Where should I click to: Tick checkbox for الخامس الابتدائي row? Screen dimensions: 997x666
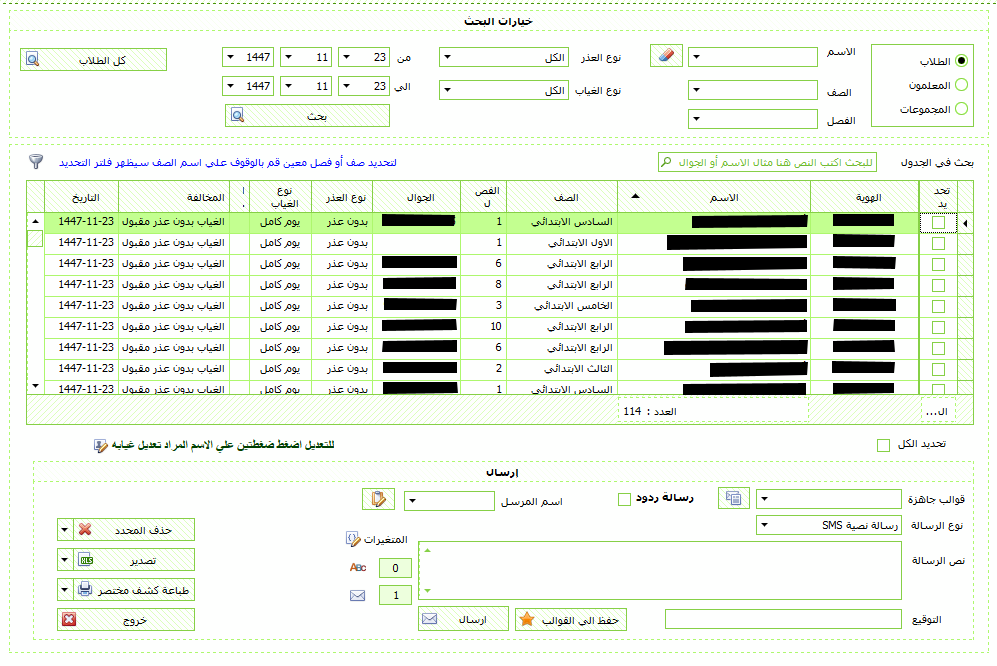click(x=939, y=307)
